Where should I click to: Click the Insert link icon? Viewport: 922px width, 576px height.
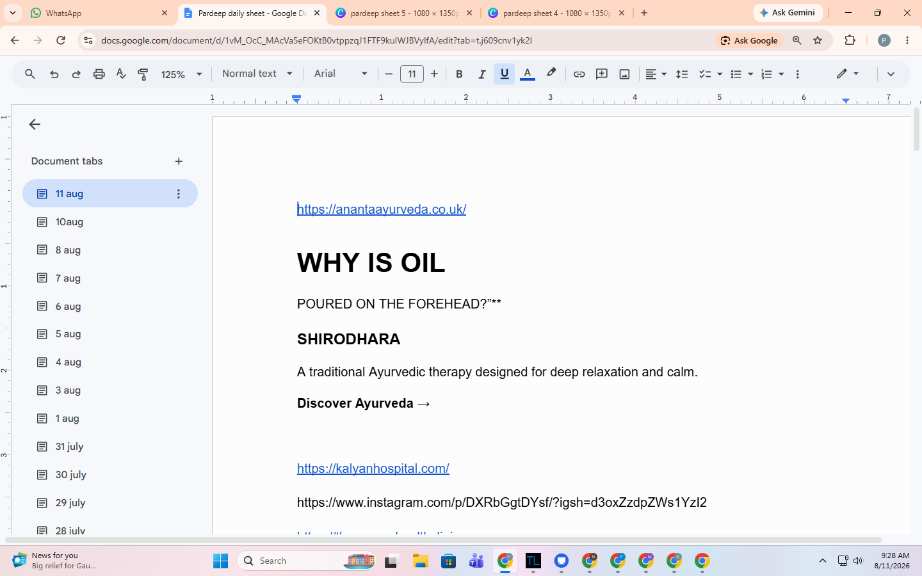coord(579,74)
